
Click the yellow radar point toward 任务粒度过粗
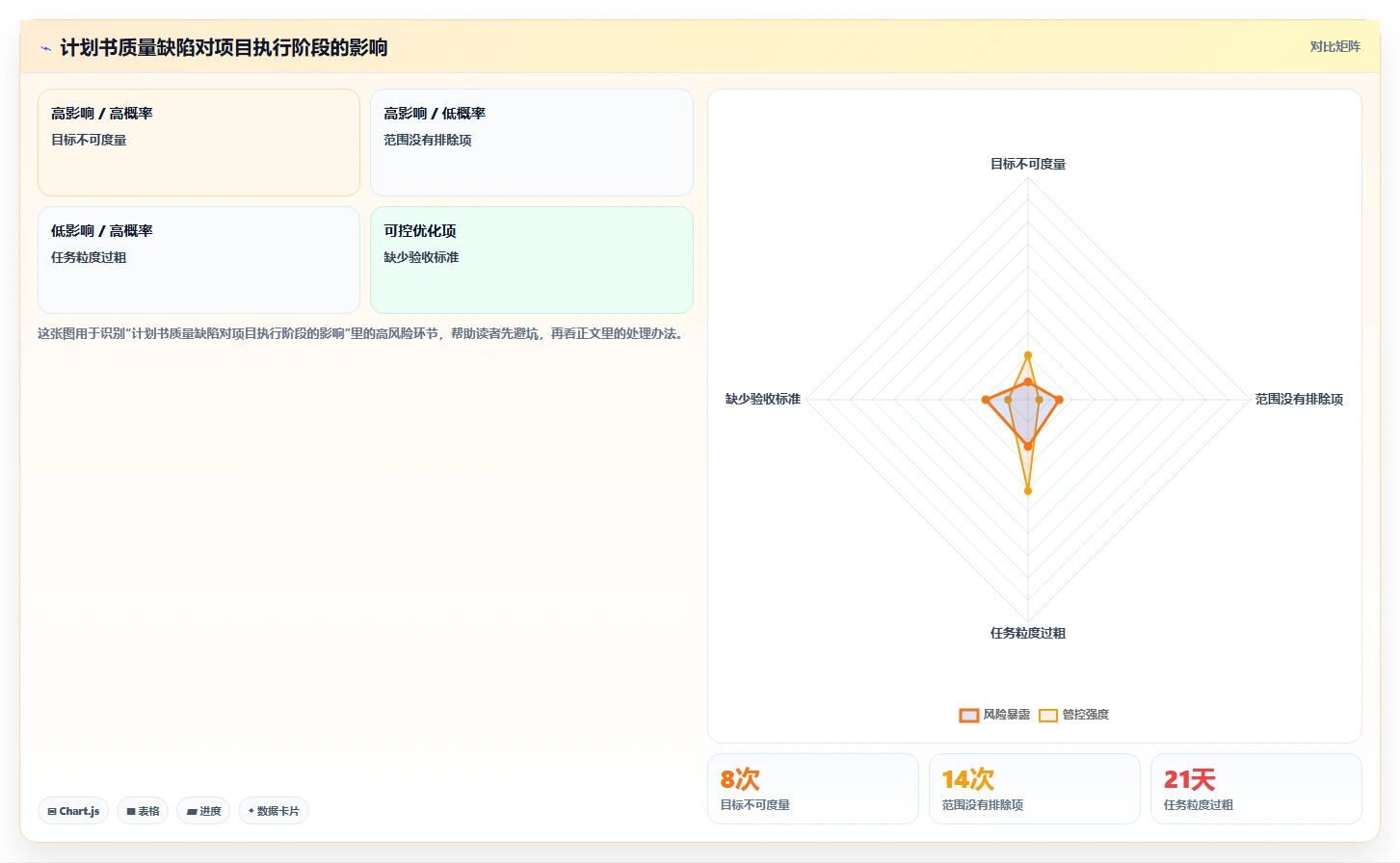pos(1028,491)
